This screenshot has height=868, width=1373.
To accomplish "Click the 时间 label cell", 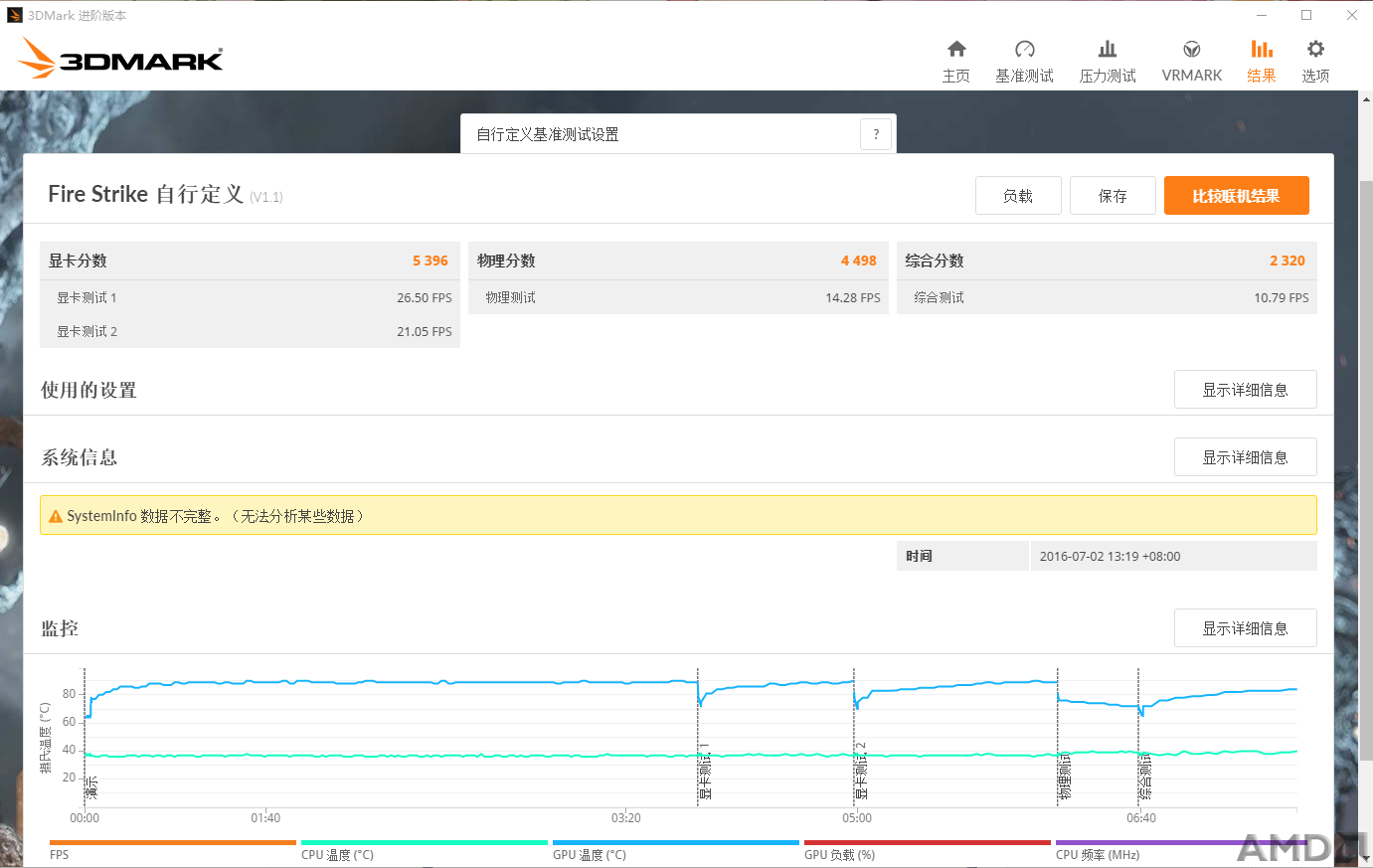I will [962, 556].
